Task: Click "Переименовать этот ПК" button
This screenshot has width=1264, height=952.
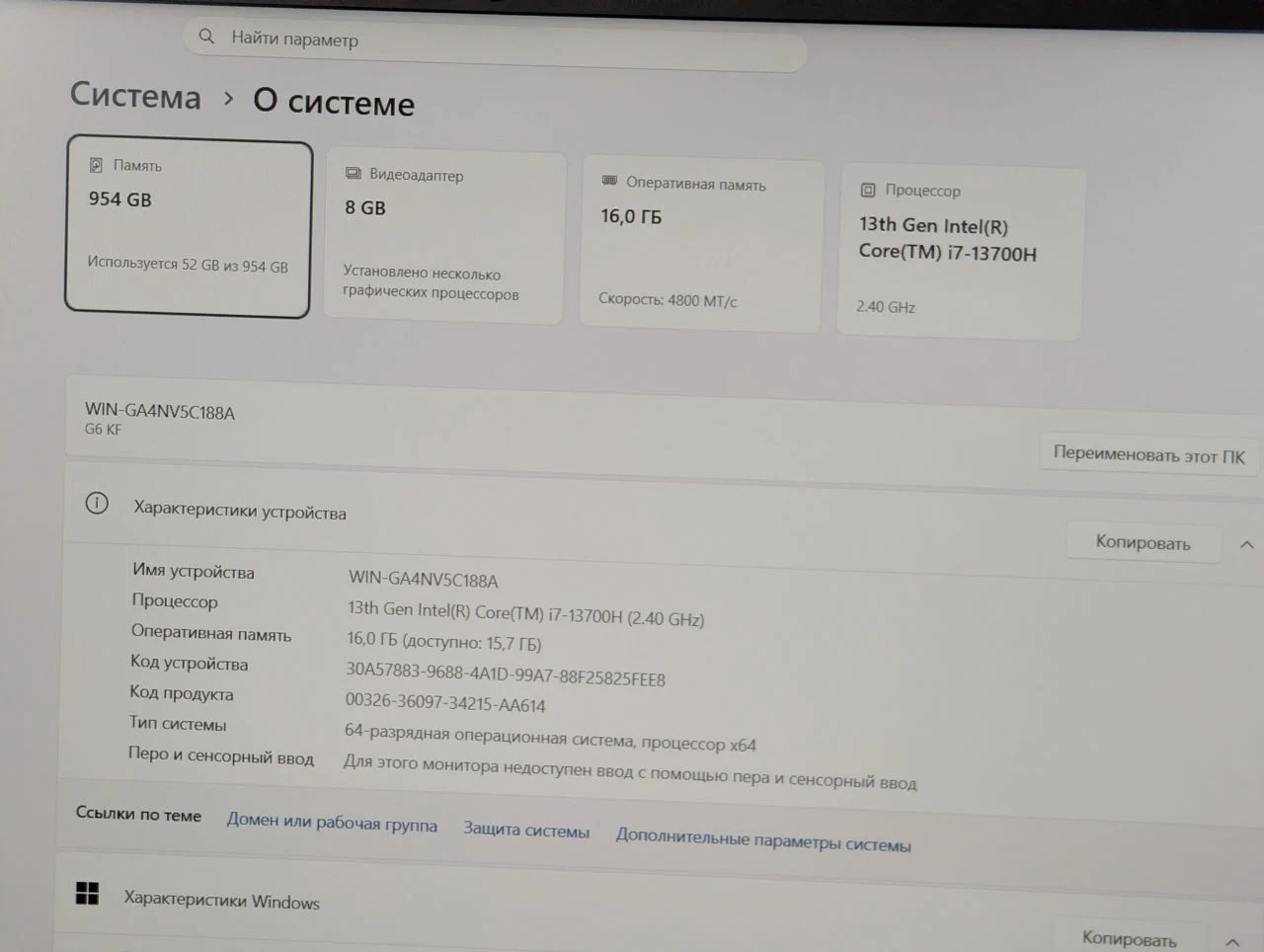Action: 1148,455
